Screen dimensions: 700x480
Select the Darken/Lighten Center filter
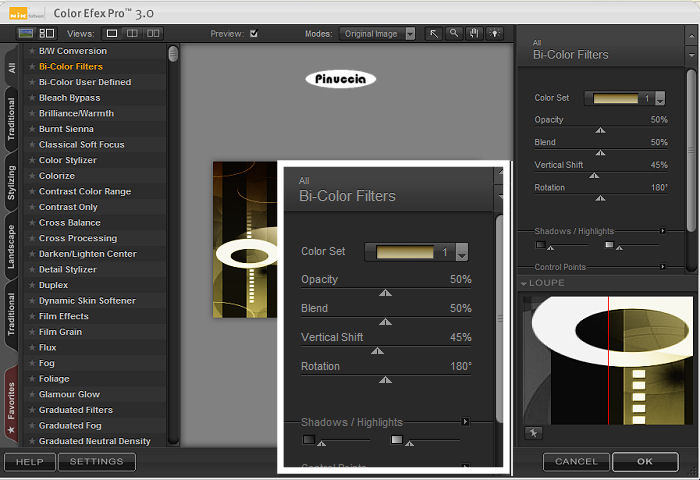88,254
